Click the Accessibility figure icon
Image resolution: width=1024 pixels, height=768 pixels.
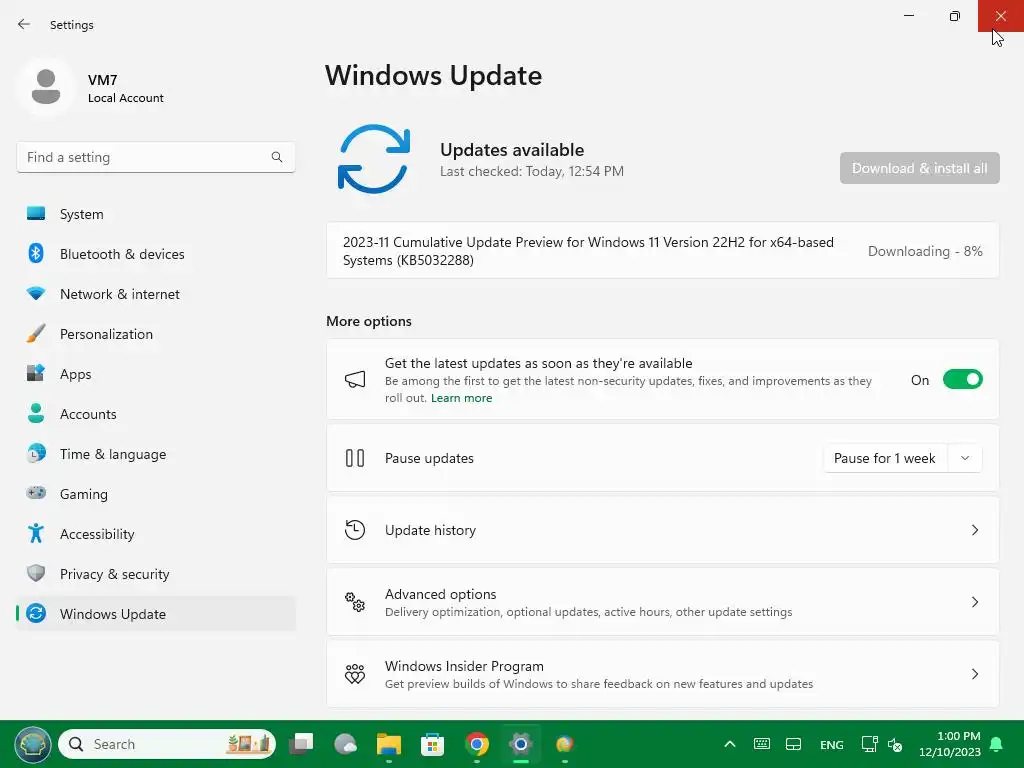(x=36, y=534)
